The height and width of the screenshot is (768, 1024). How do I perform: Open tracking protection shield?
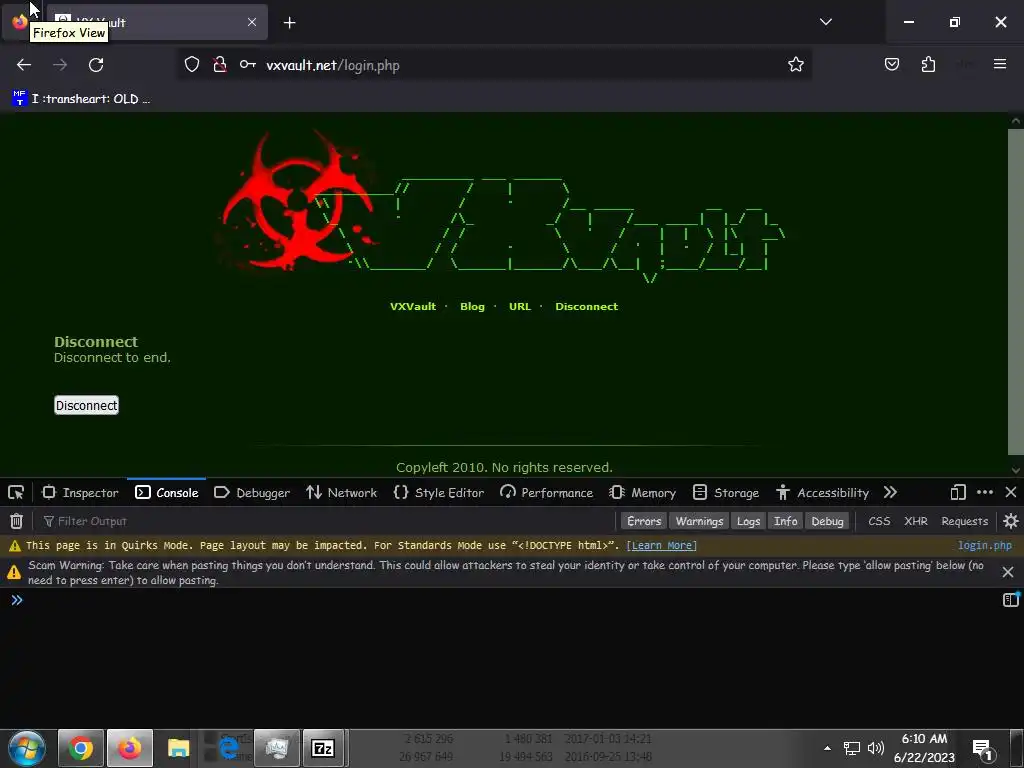point(191,65)
